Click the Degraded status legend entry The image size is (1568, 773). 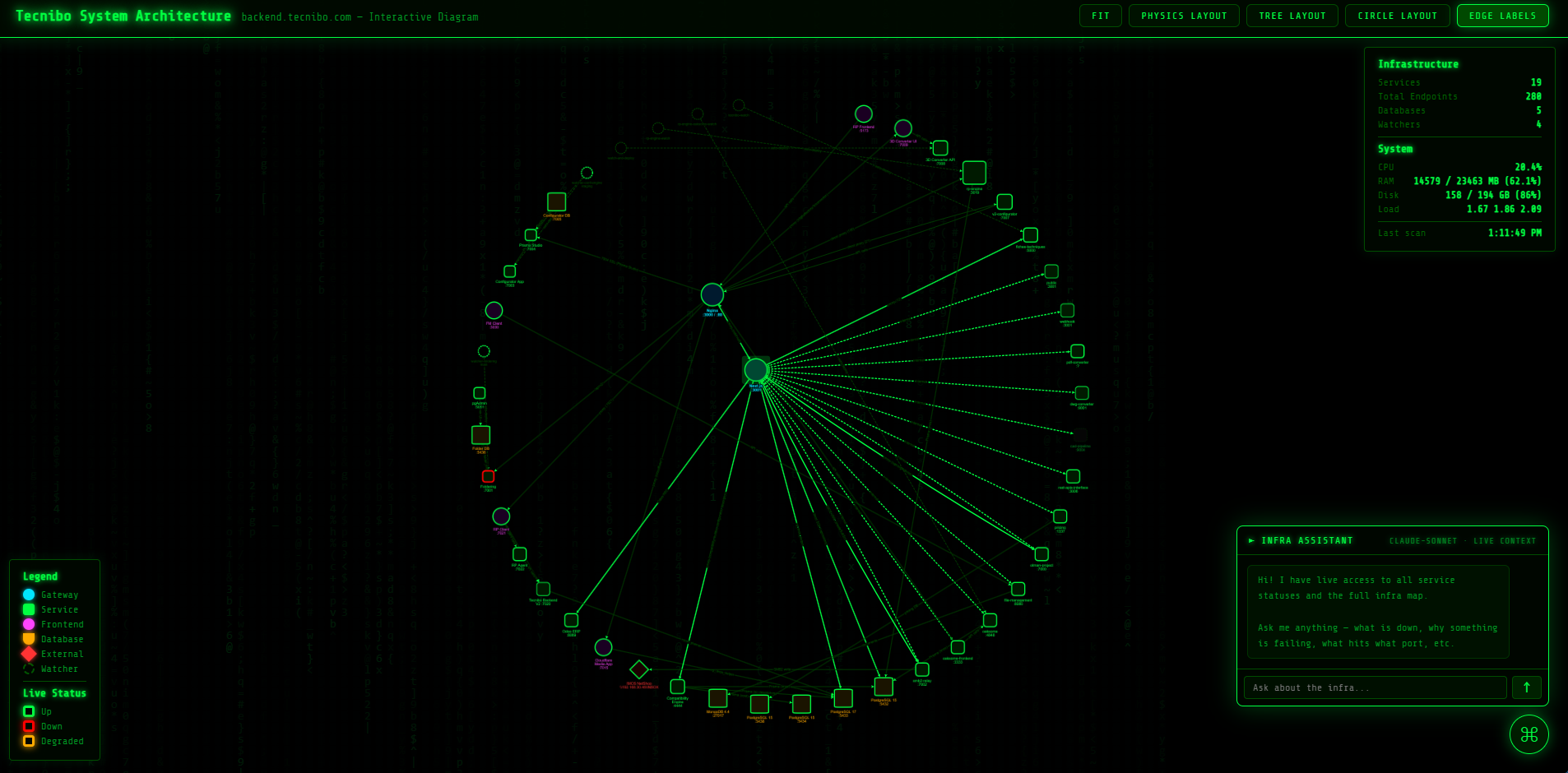(53, 741)
